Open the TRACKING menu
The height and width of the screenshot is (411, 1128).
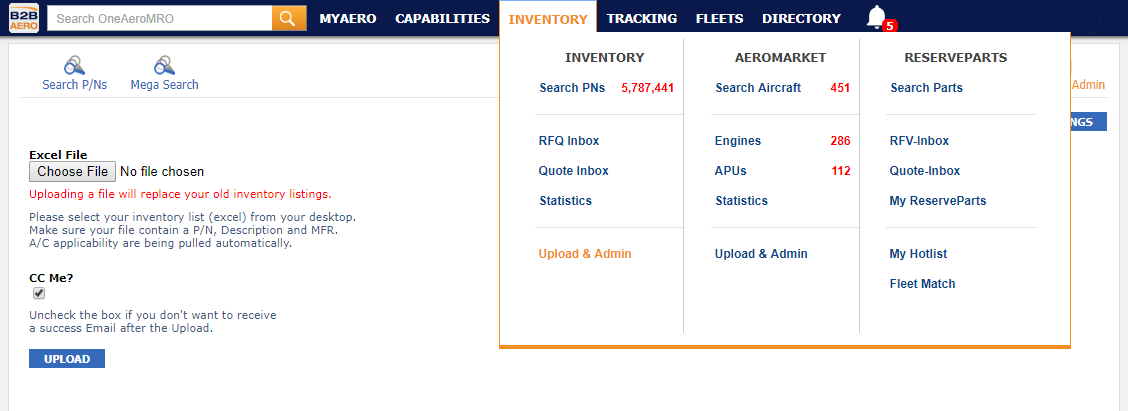click(642, 19)
